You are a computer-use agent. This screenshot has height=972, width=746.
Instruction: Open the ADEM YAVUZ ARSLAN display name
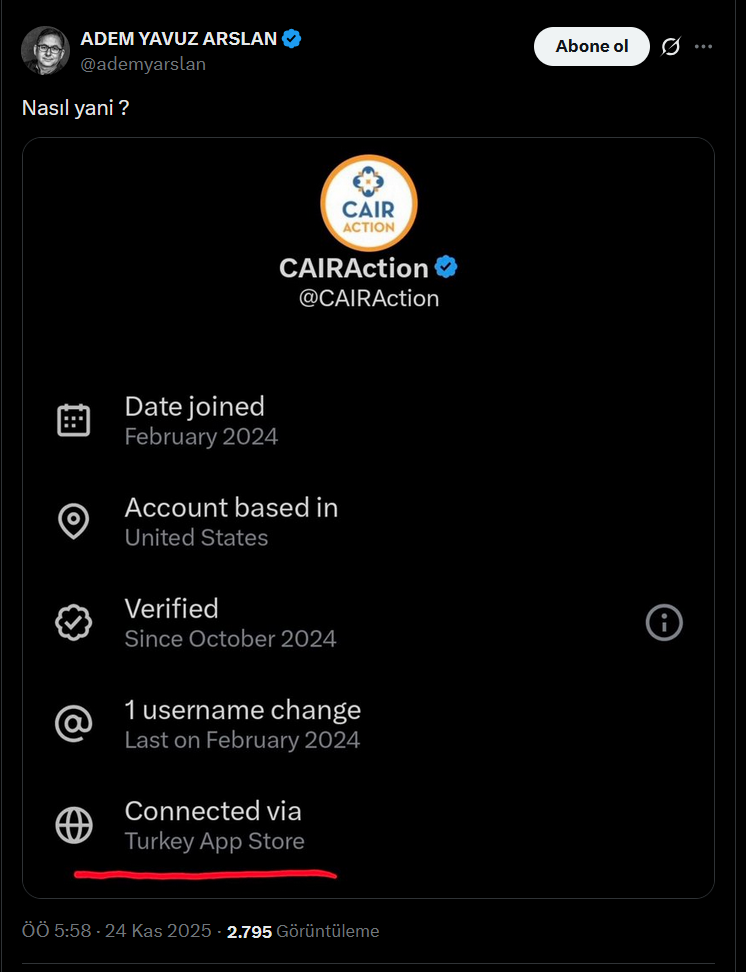[x=178, y=39]
